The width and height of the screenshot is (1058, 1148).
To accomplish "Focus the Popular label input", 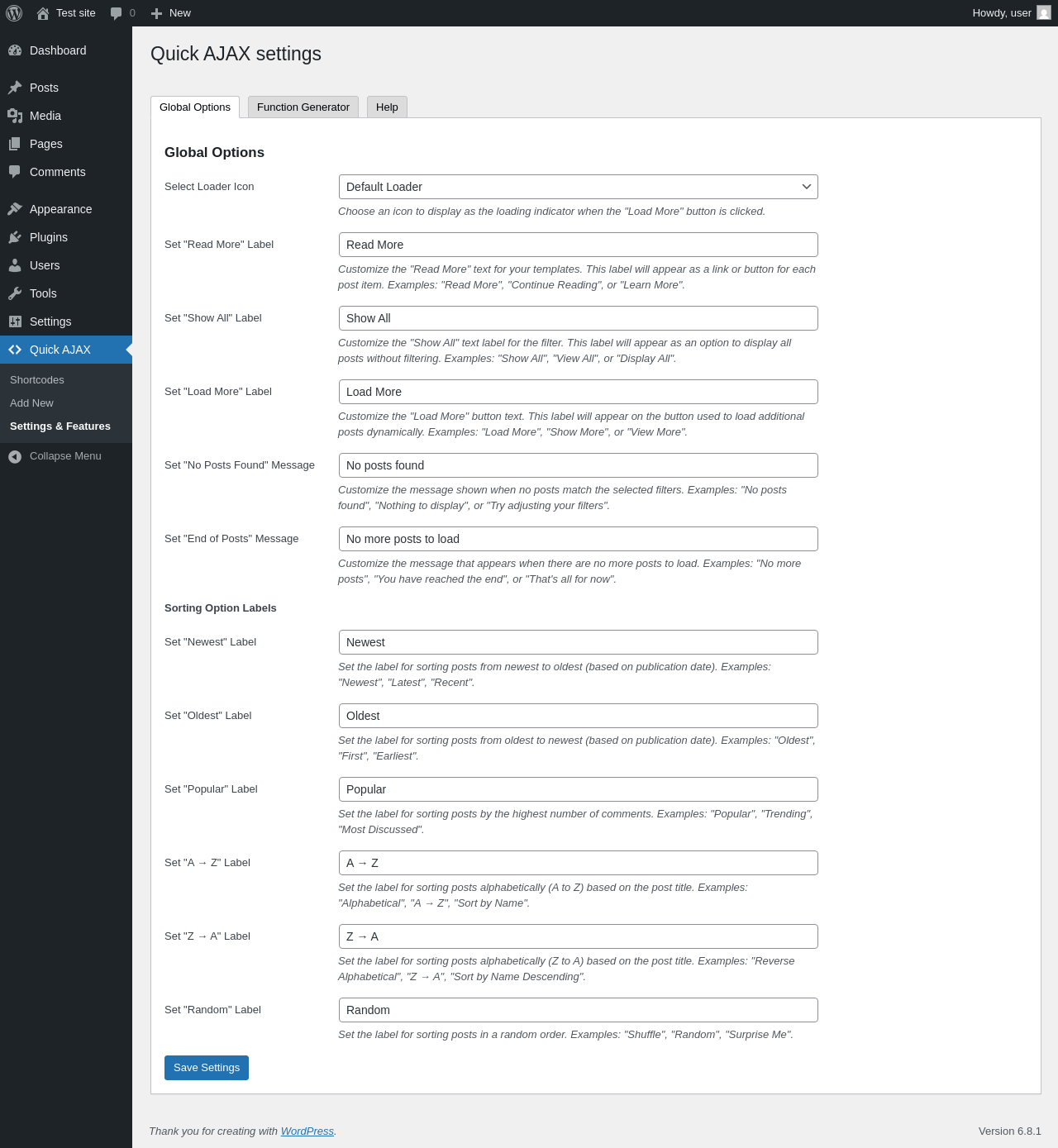I will 579,789.
